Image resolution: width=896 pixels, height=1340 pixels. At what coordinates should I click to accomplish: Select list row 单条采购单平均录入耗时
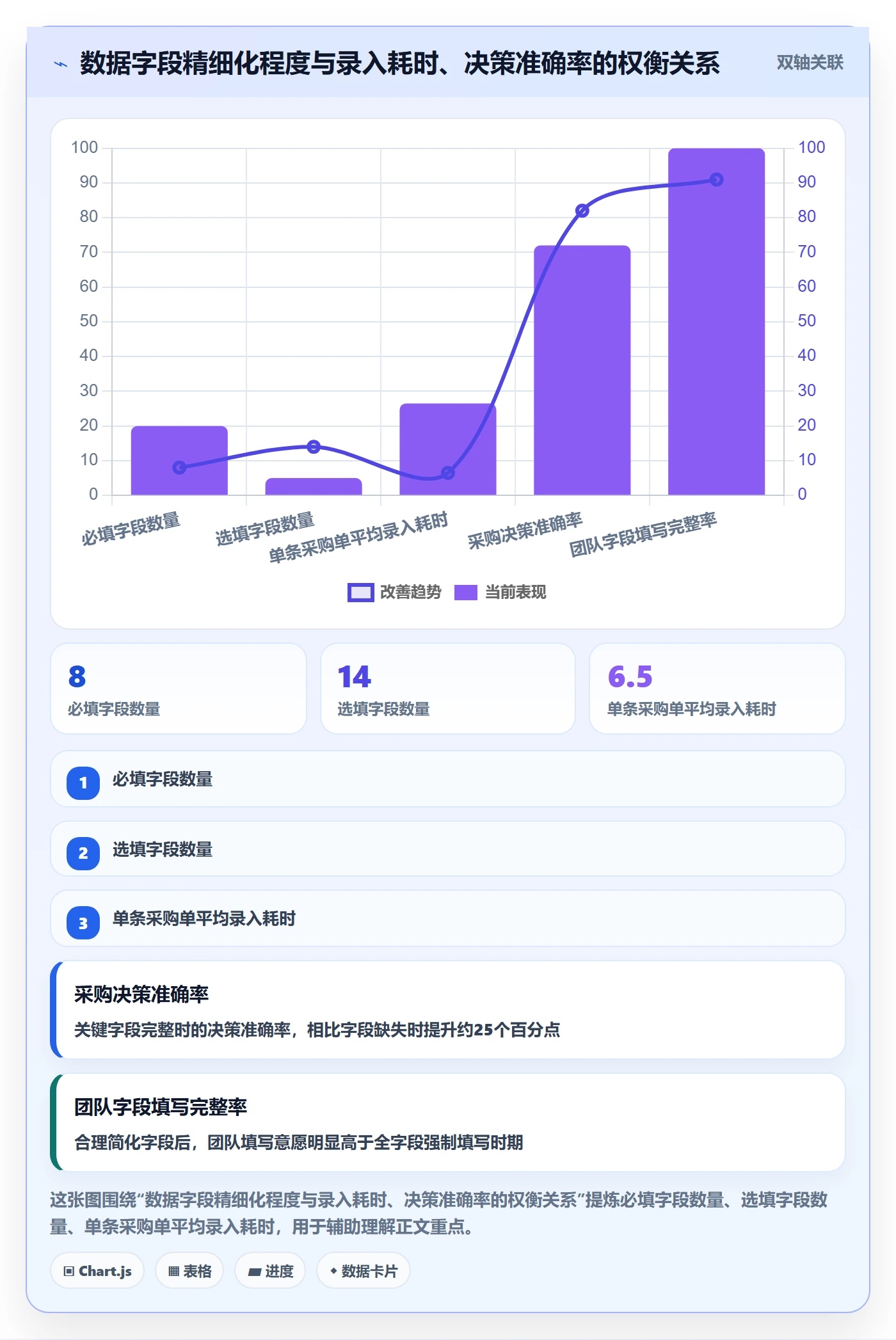point(448,919)
